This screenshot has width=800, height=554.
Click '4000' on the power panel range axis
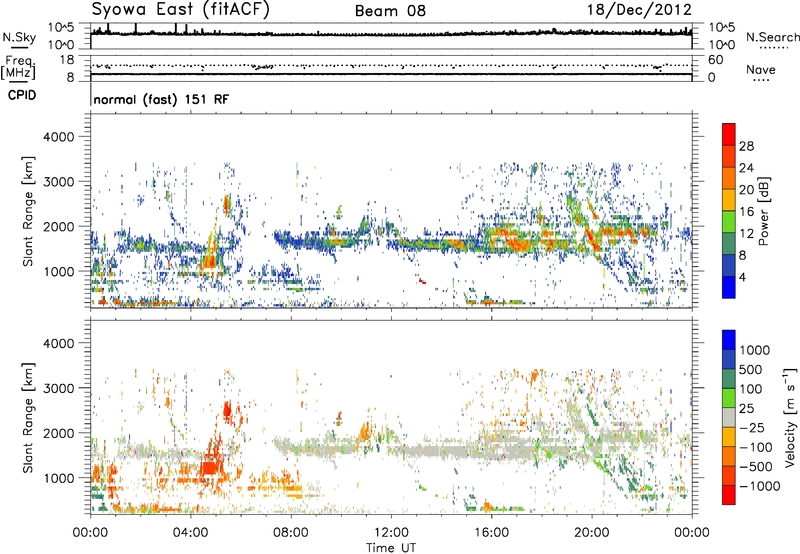[x=58, y=137]
